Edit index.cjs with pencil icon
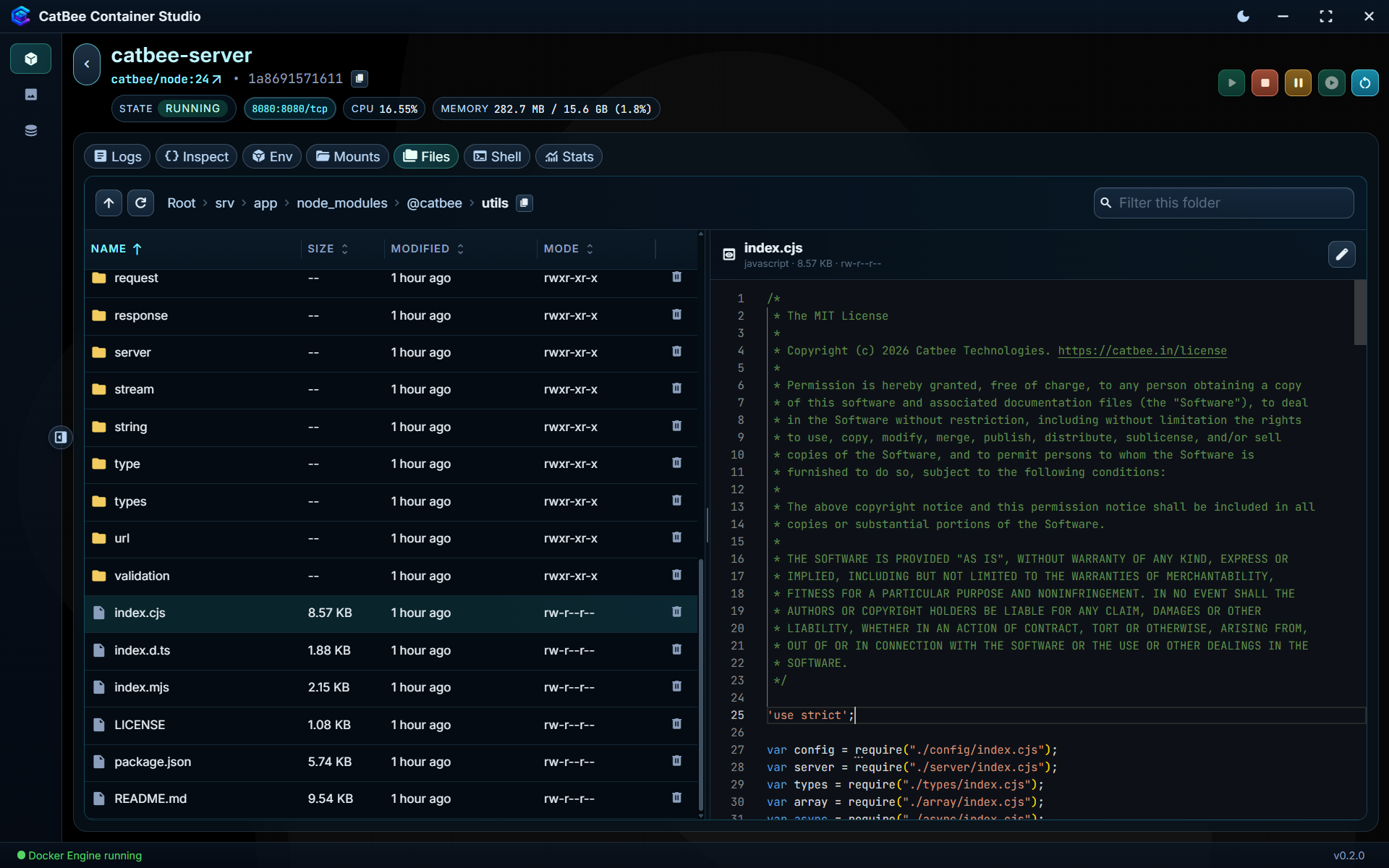This screenshot has width=1389, height=868. (1341, 255)
